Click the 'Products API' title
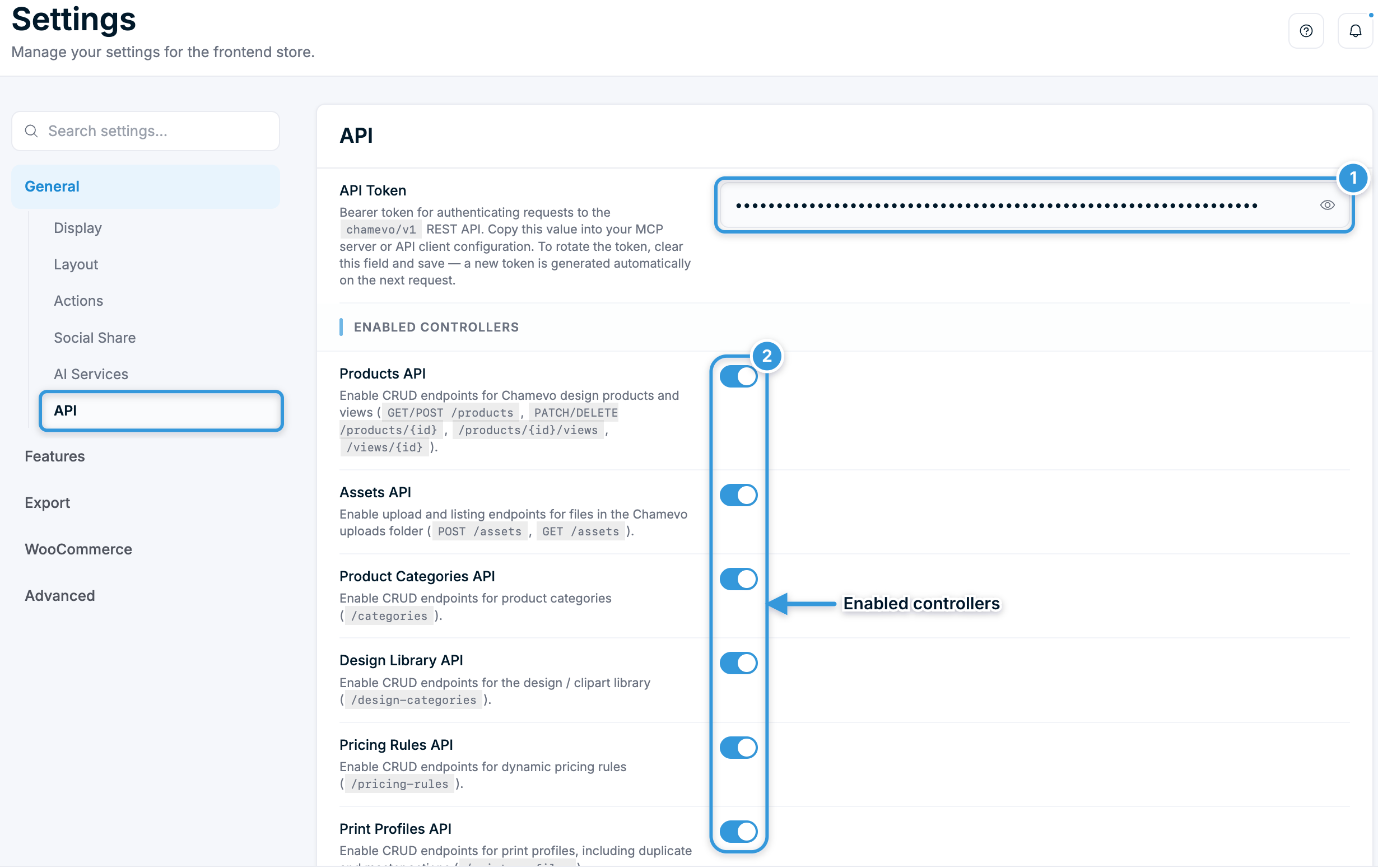The image size is (1378, 868). 382,374
